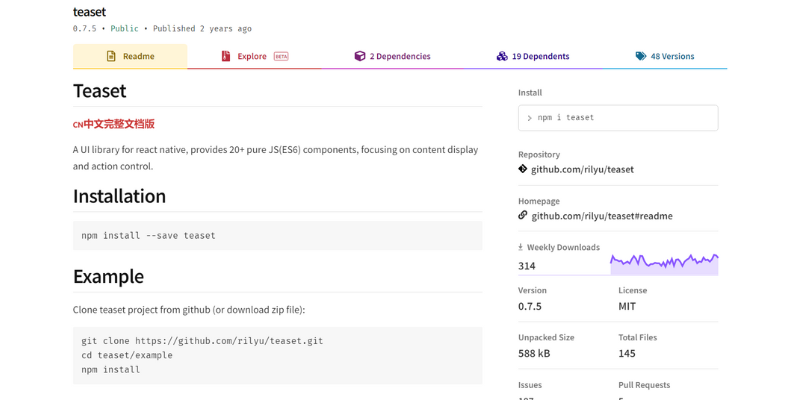Click the version value 0.7.5 in sidebar

point(530,307)
